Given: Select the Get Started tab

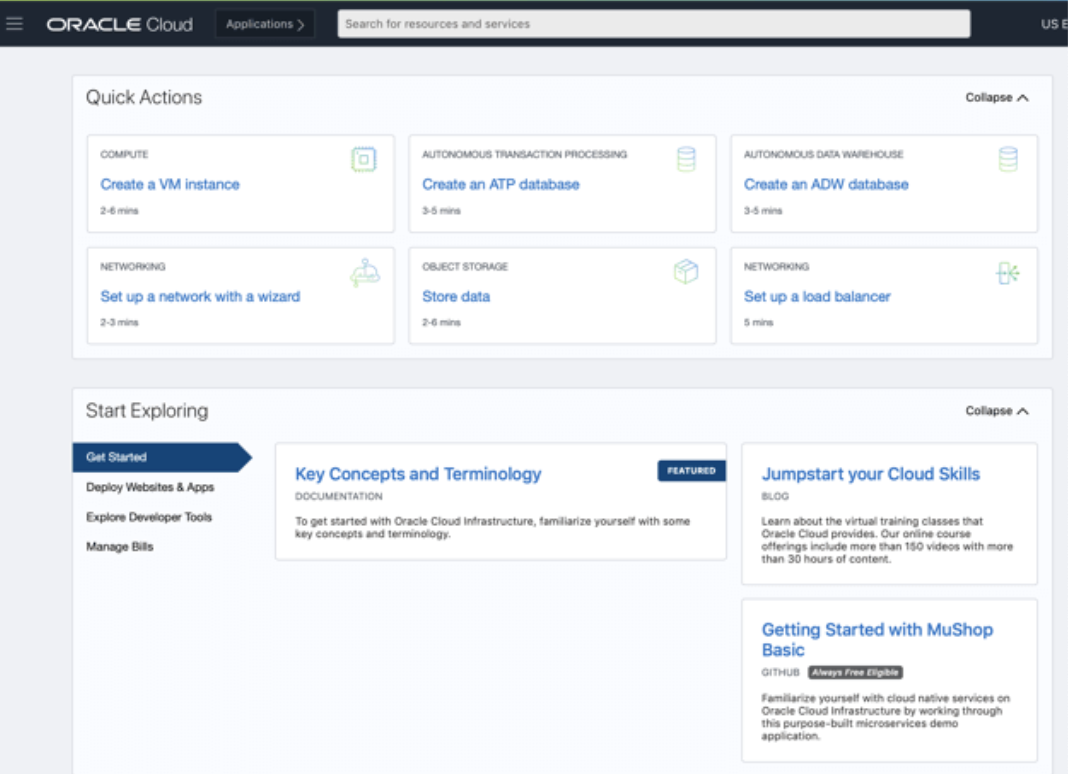Looking at the screenshot, I should (x=162, y=457).
